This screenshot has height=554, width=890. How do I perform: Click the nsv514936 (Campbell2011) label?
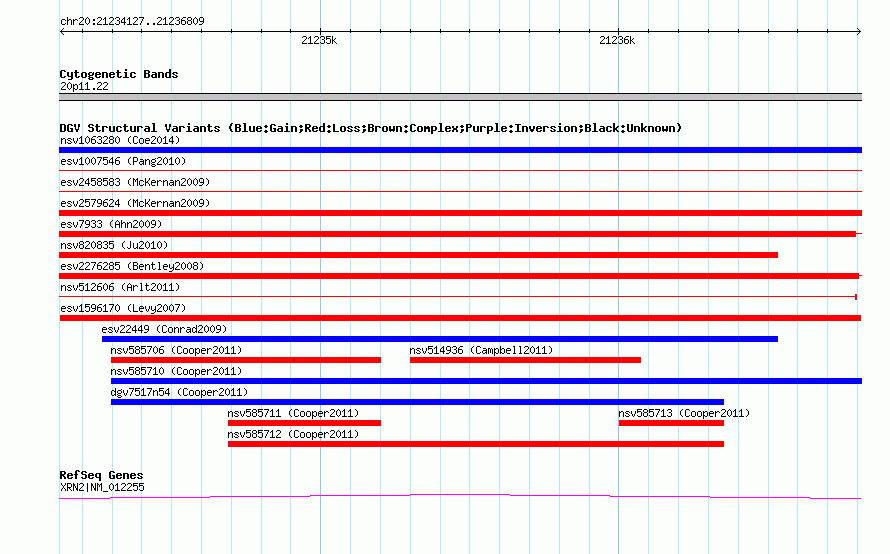(481, 350)
